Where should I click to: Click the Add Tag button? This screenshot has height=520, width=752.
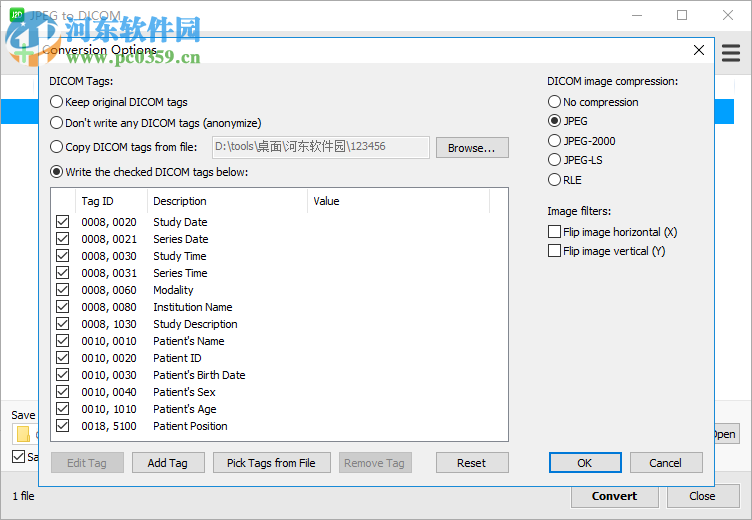[168, 463]
